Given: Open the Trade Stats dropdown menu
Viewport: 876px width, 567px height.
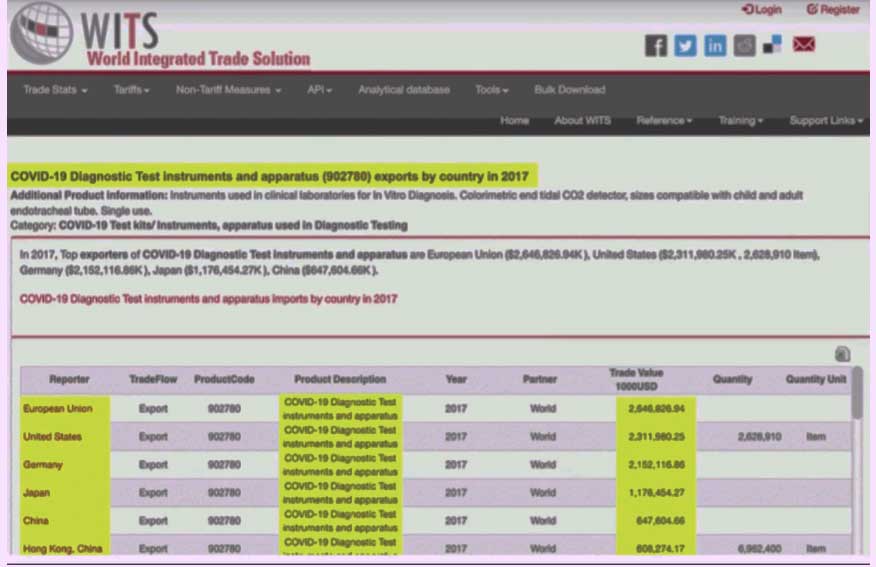Looking at the screenshot, I should click(x=55, y=90).
